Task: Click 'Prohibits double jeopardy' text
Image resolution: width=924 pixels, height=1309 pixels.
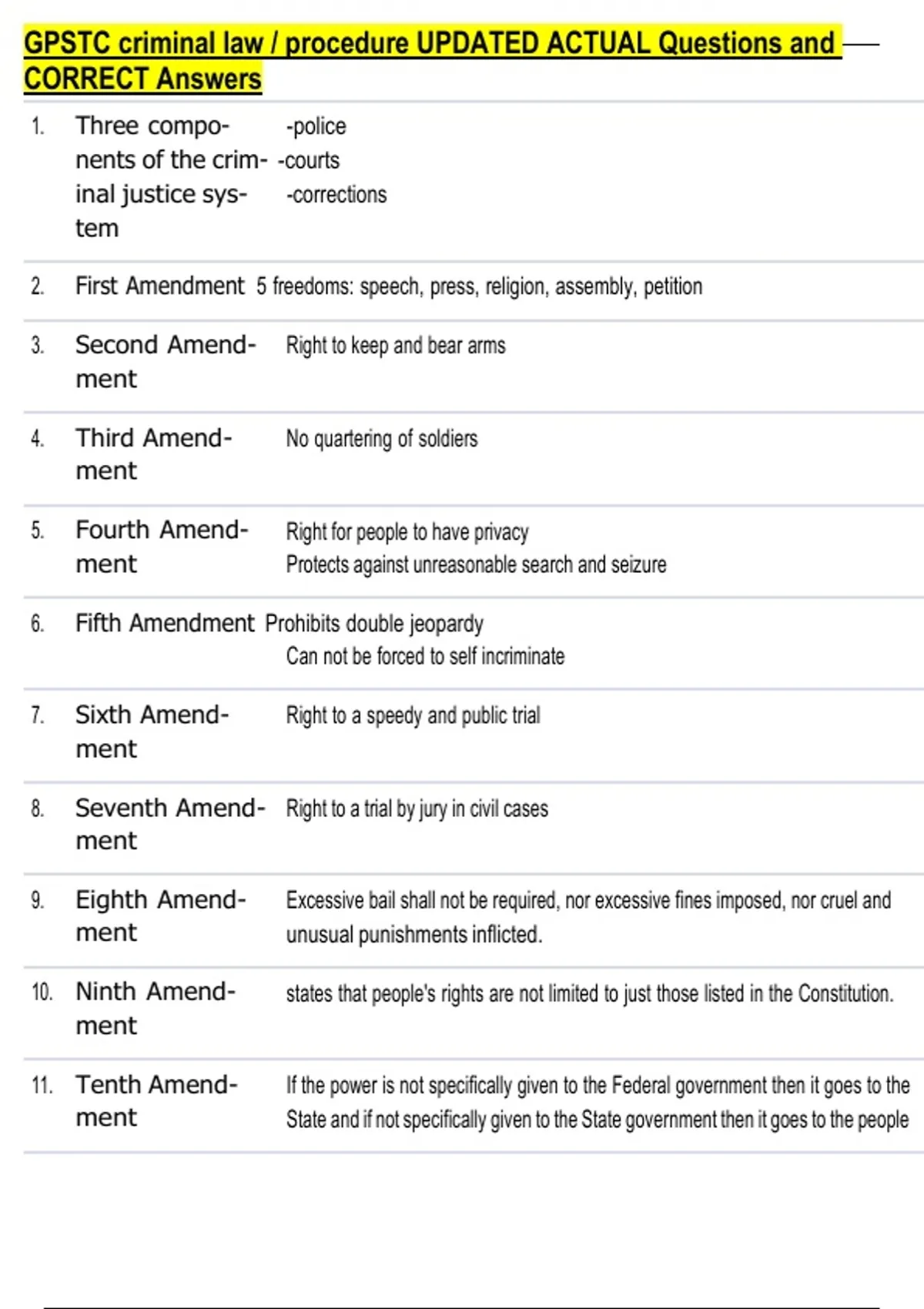Action: (374, 623)
